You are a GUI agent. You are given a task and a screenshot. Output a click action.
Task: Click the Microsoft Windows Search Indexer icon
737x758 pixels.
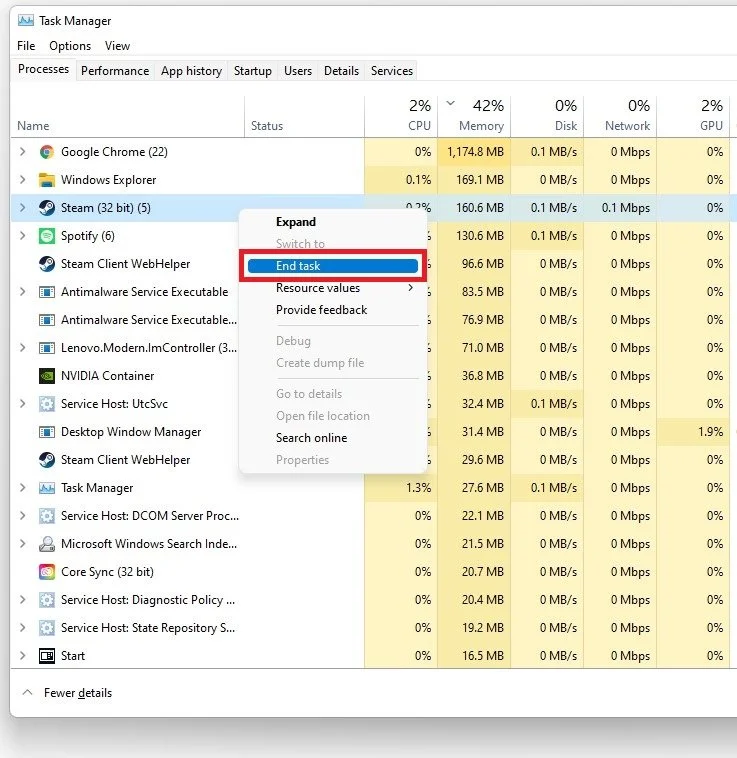[x=47, y=544]
